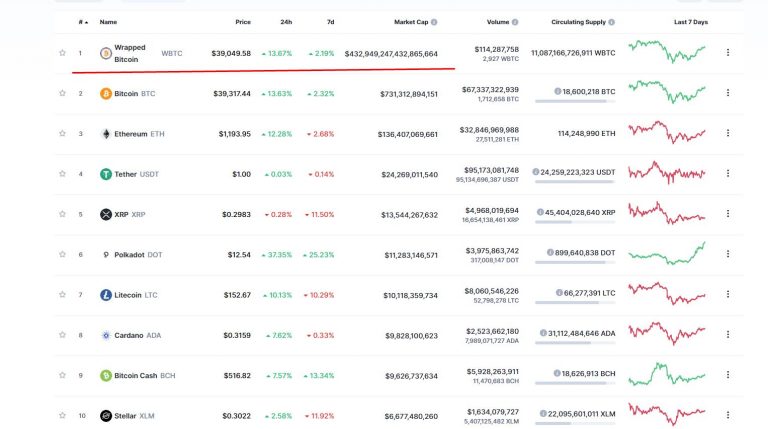Screen dimensions: 768x429
Task: Open the more options menu for XRP
Action: tap(728, 214)
